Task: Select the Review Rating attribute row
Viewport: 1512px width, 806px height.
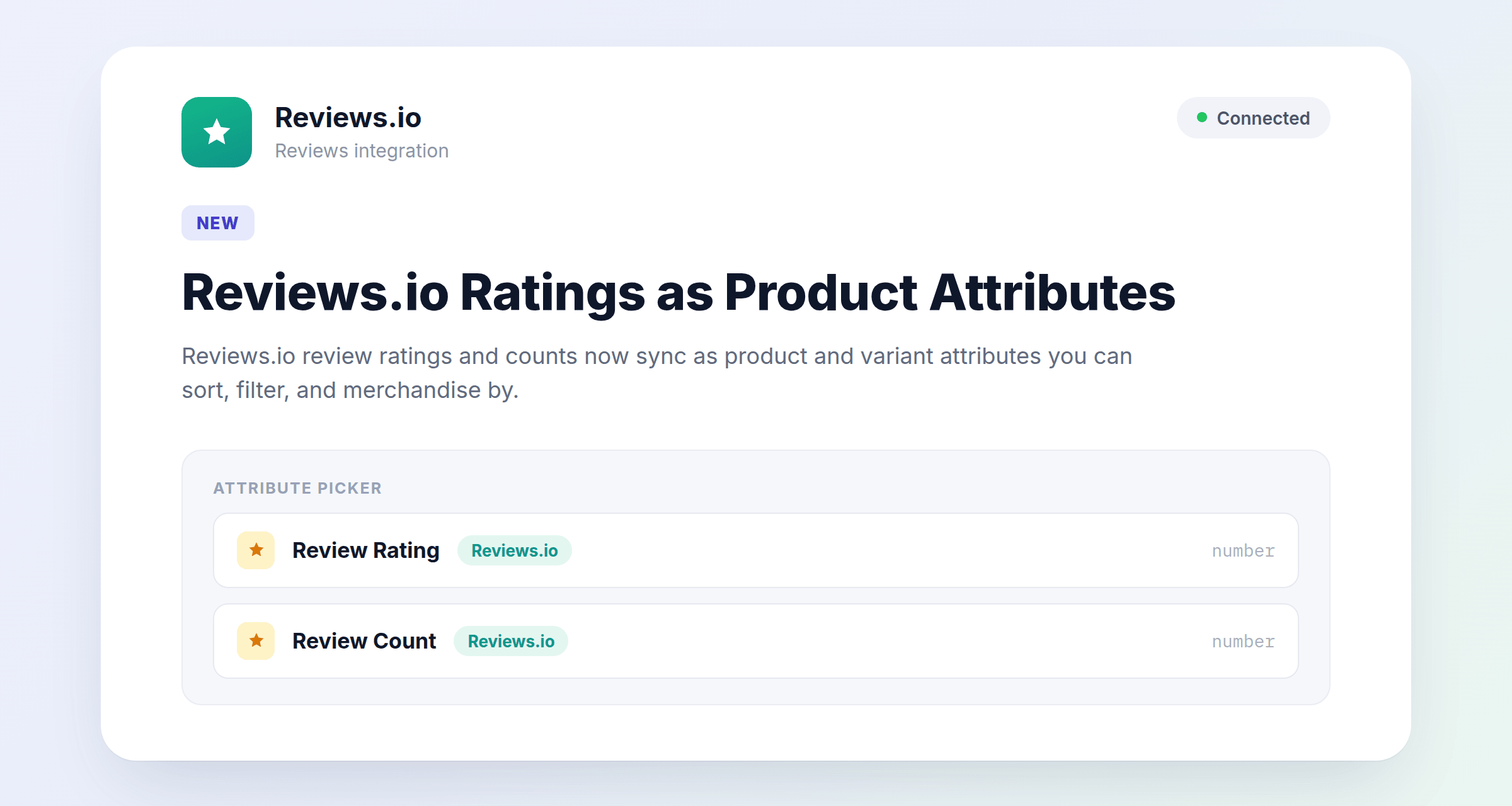Action: click(756, 550)
